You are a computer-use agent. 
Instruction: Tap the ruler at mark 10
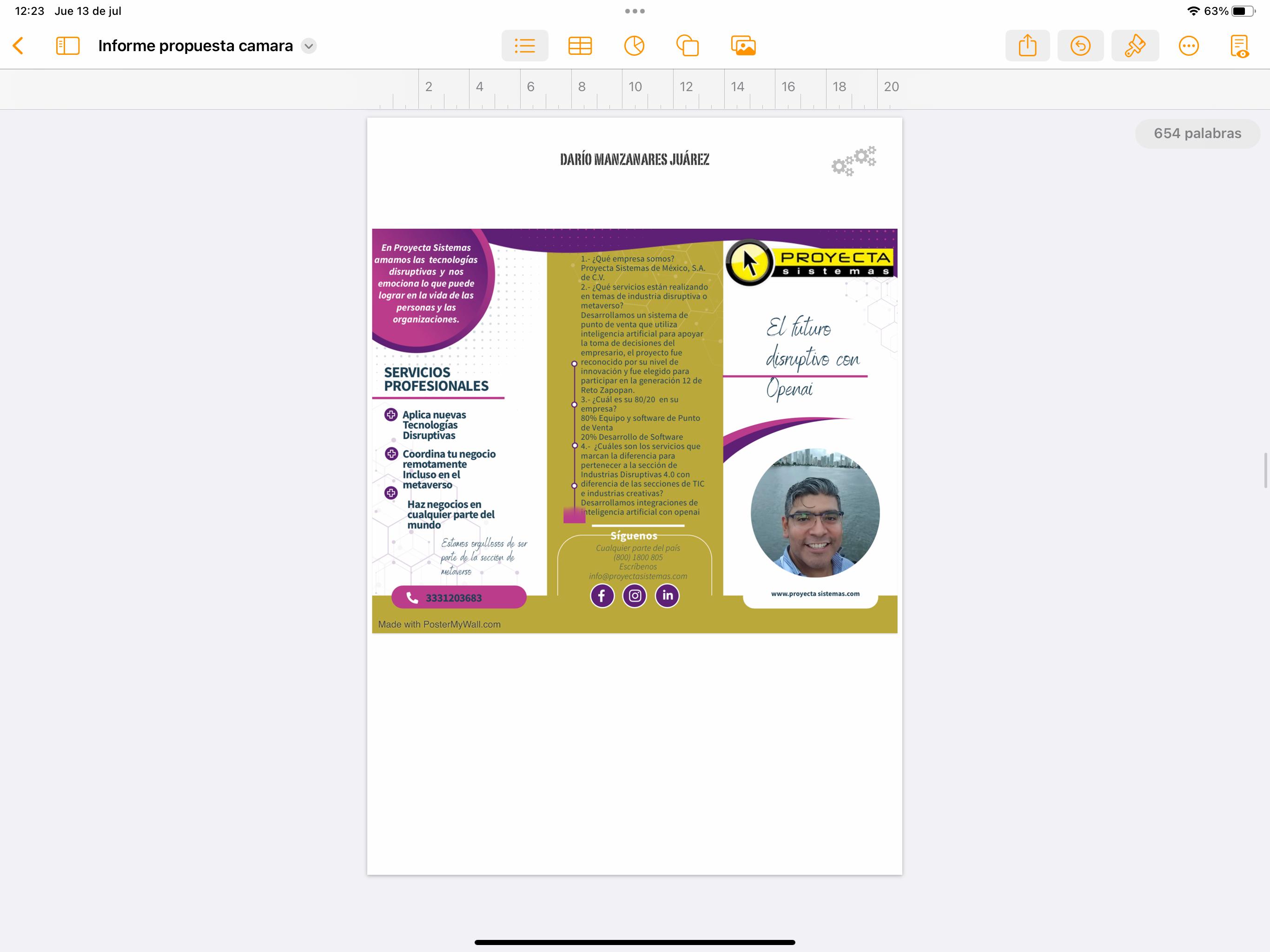[635, 87]
